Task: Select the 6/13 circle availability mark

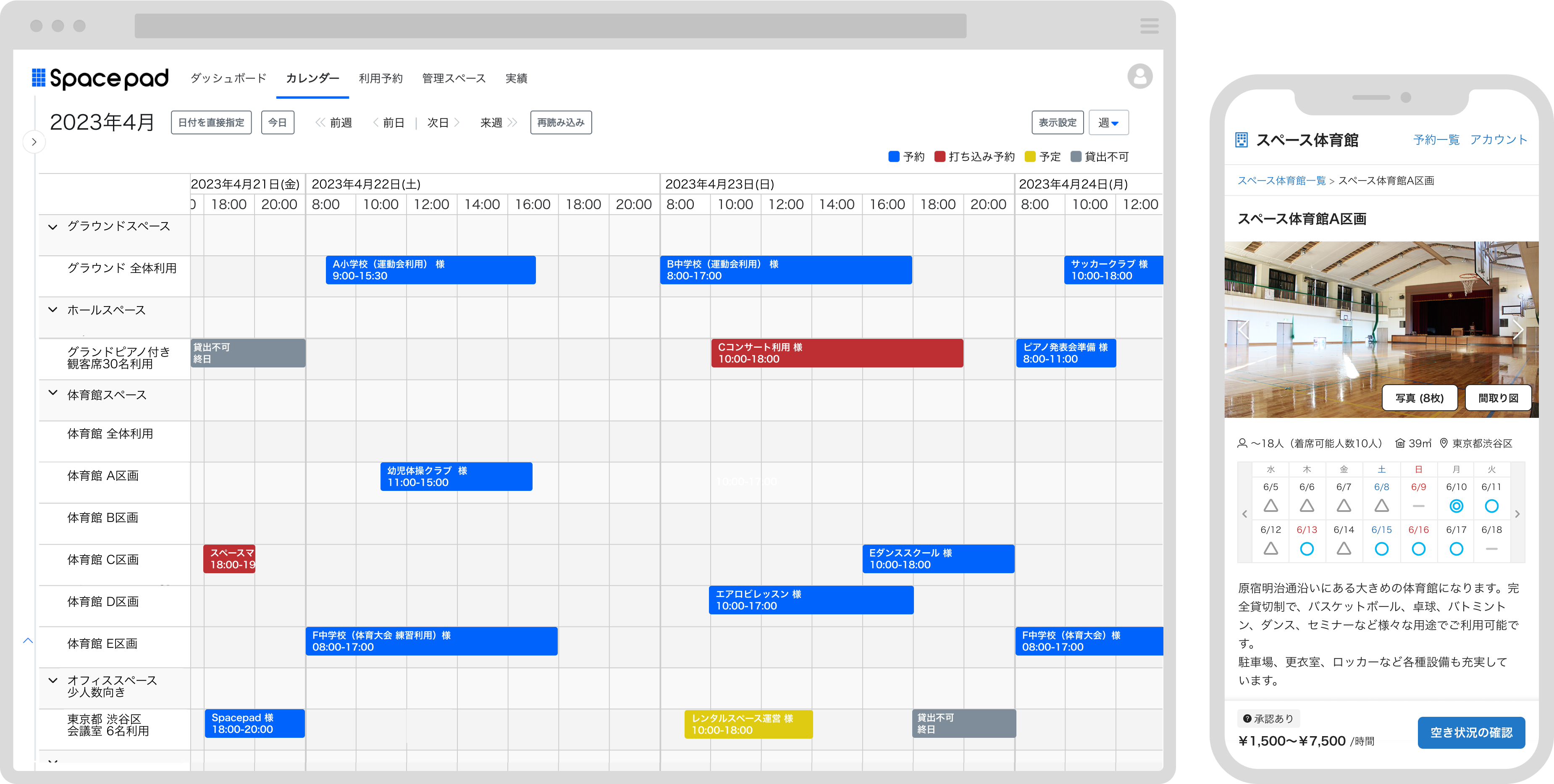Action: pos(1307,549)
